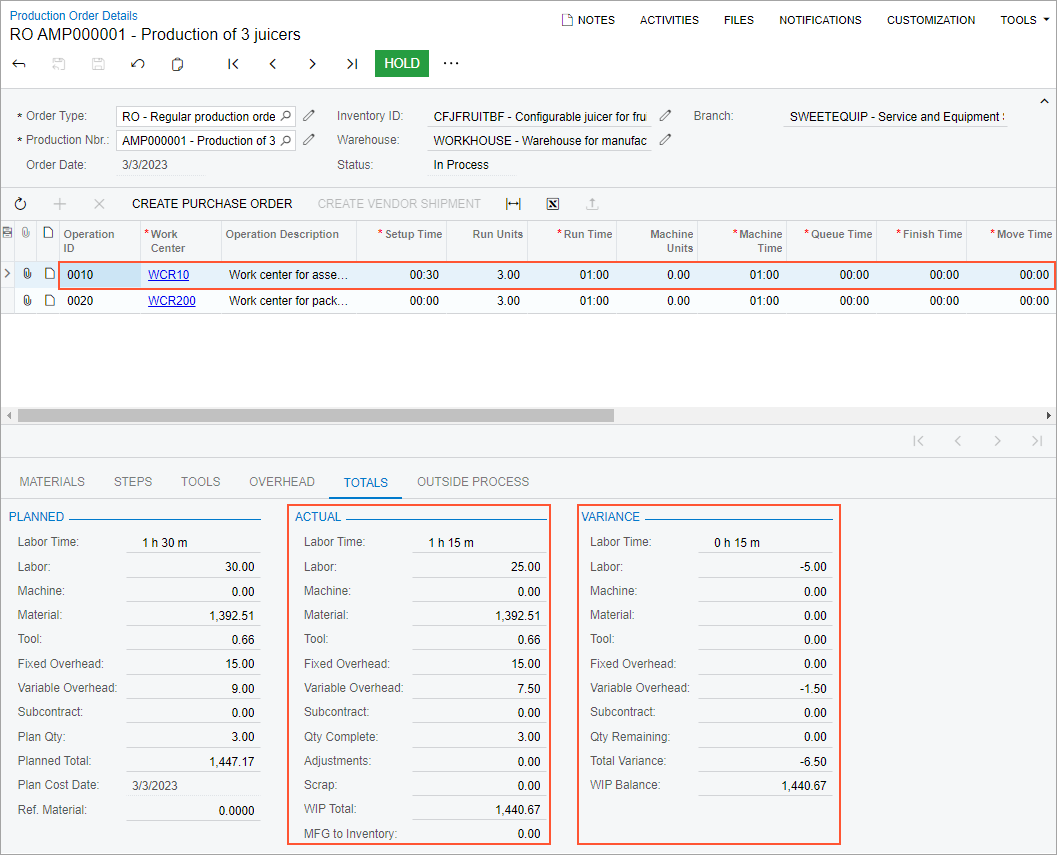Click Create Purchase Order button
The image size is (1057, 855).
pyautogui.click(x=212, y=204)
